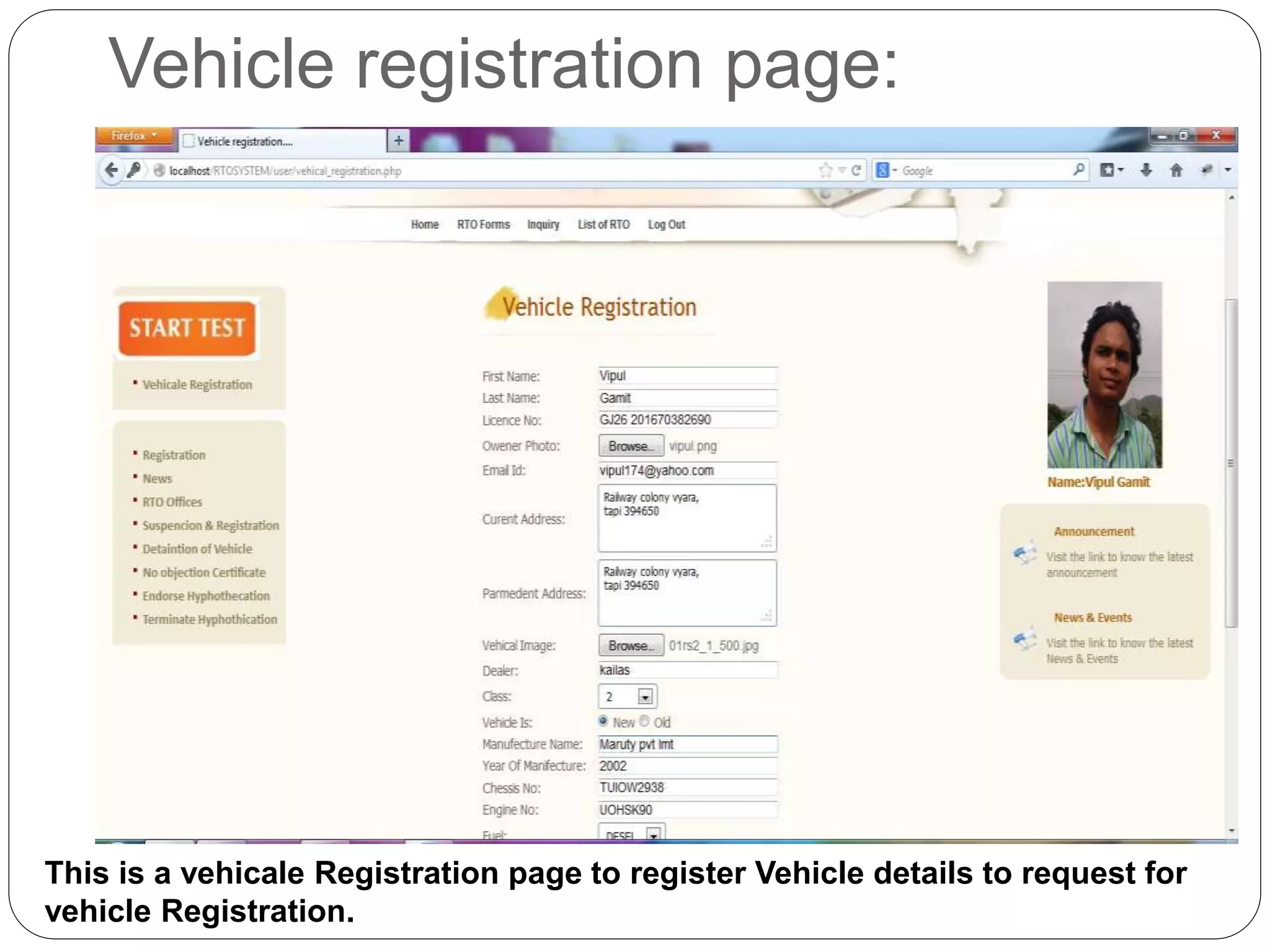
Task: Select the Old vehicle radio button
Action: click(644, 721)
